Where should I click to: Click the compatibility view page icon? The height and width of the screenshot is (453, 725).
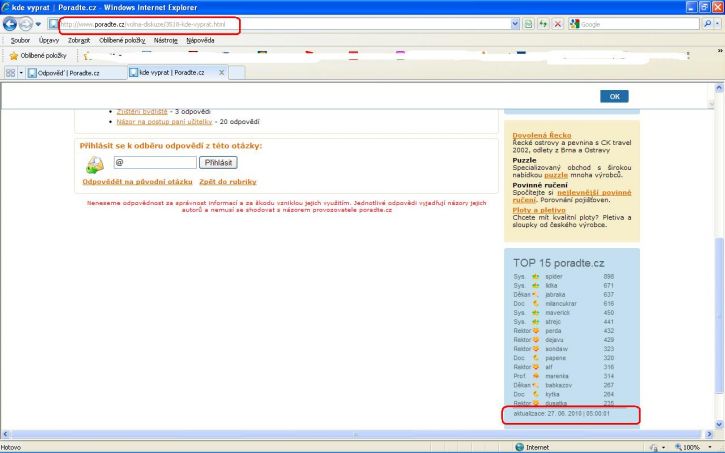[x=528, y=24]
